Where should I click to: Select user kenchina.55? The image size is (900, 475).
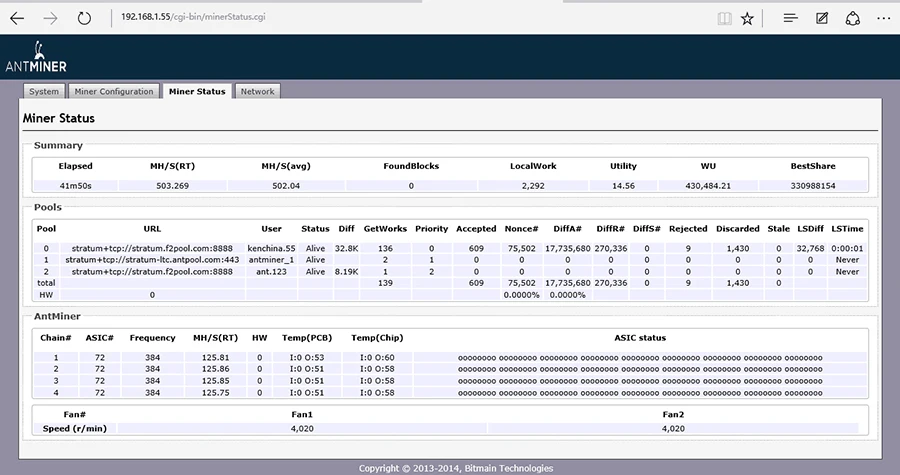click(271, 248)
